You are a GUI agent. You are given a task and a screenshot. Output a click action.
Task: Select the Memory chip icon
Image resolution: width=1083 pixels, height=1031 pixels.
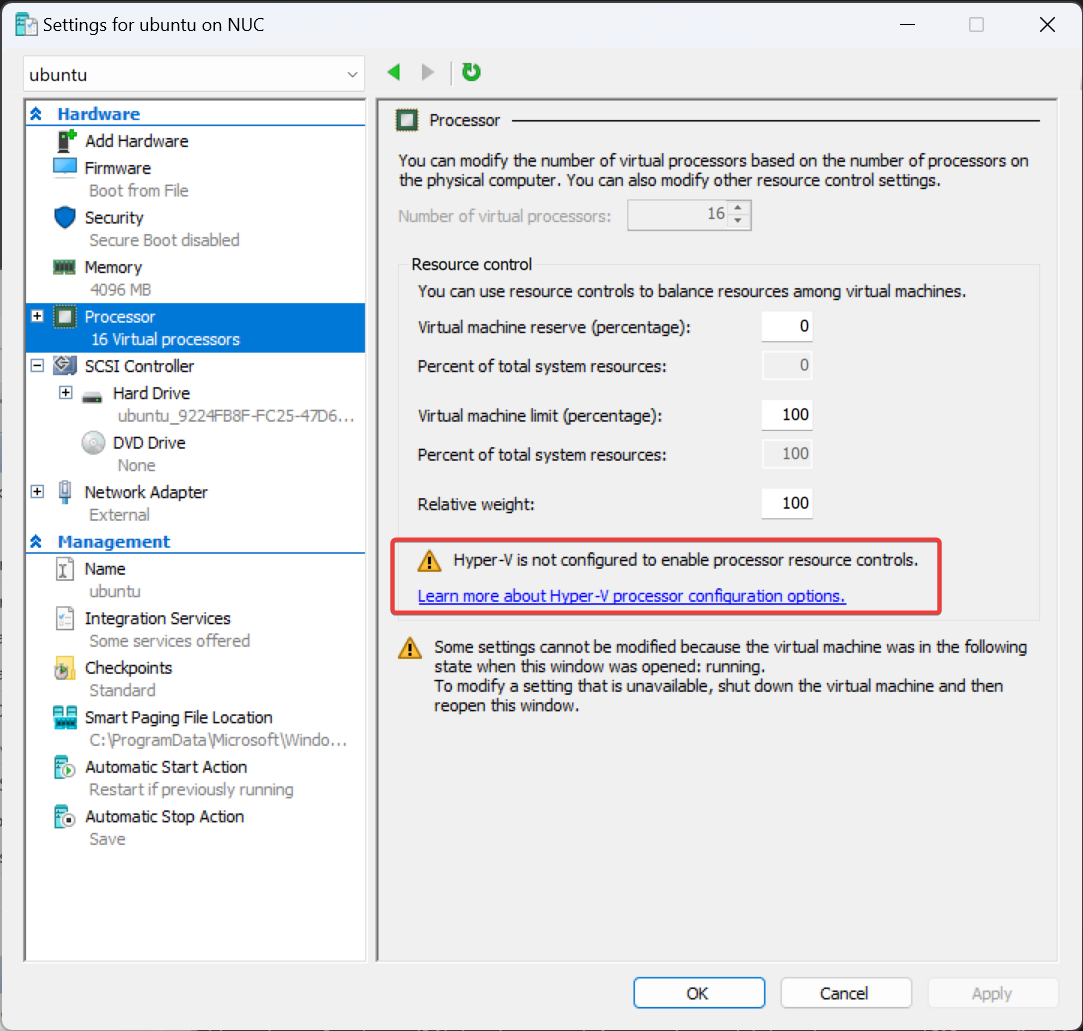pos(65,267)
